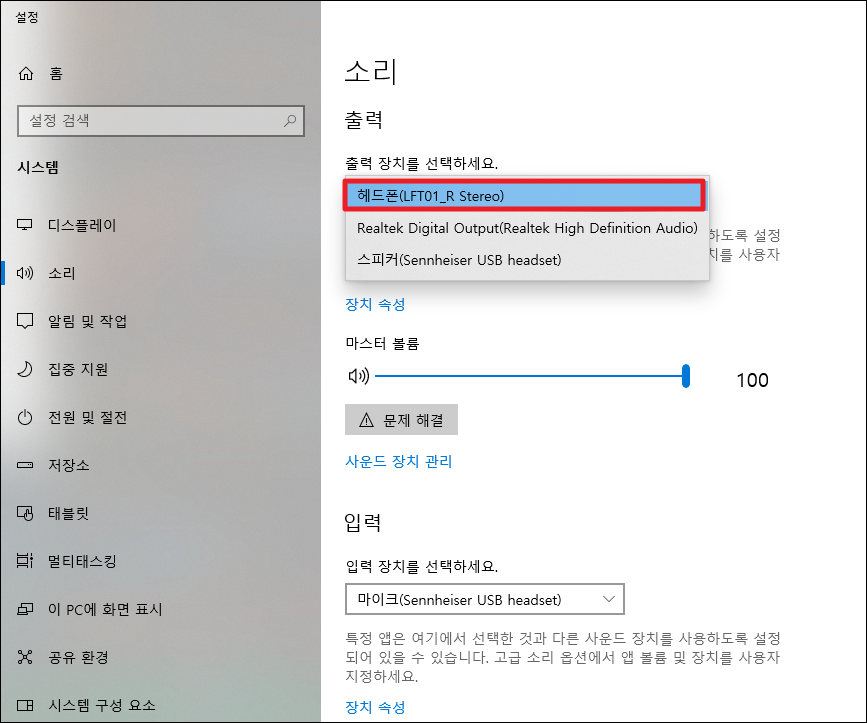This screenshot has width=867, height=723.
Task: Click the Multitasking icon
Action: point(26,561)
